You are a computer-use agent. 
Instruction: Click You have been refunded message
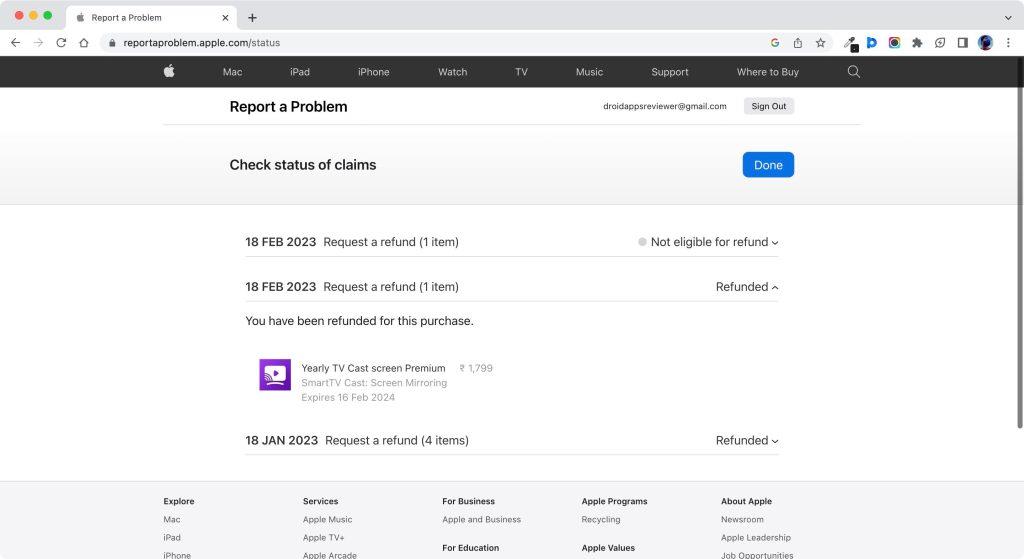click(x=359, y=321)
